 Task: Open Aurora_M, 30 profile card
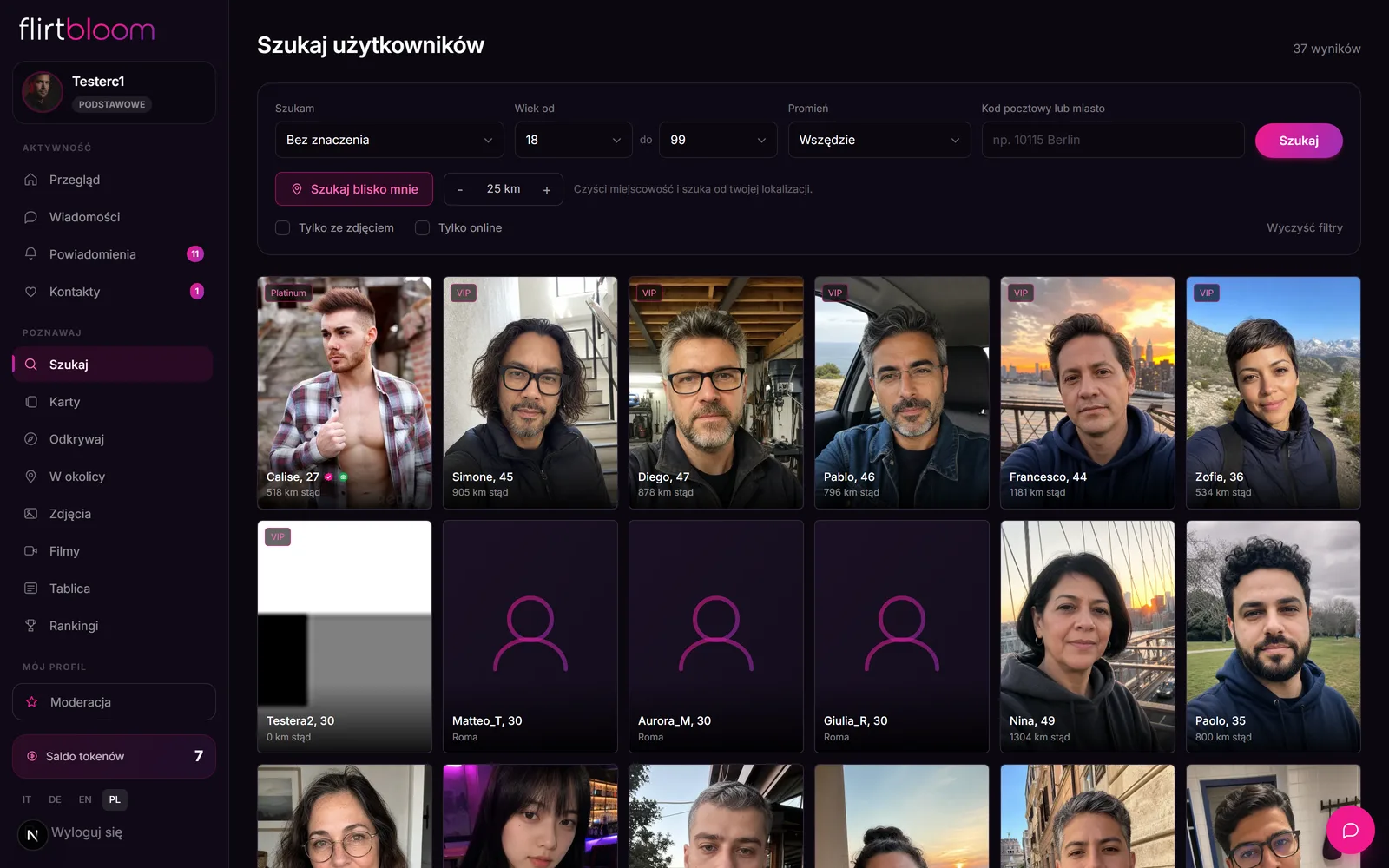[x=716, y=636]
